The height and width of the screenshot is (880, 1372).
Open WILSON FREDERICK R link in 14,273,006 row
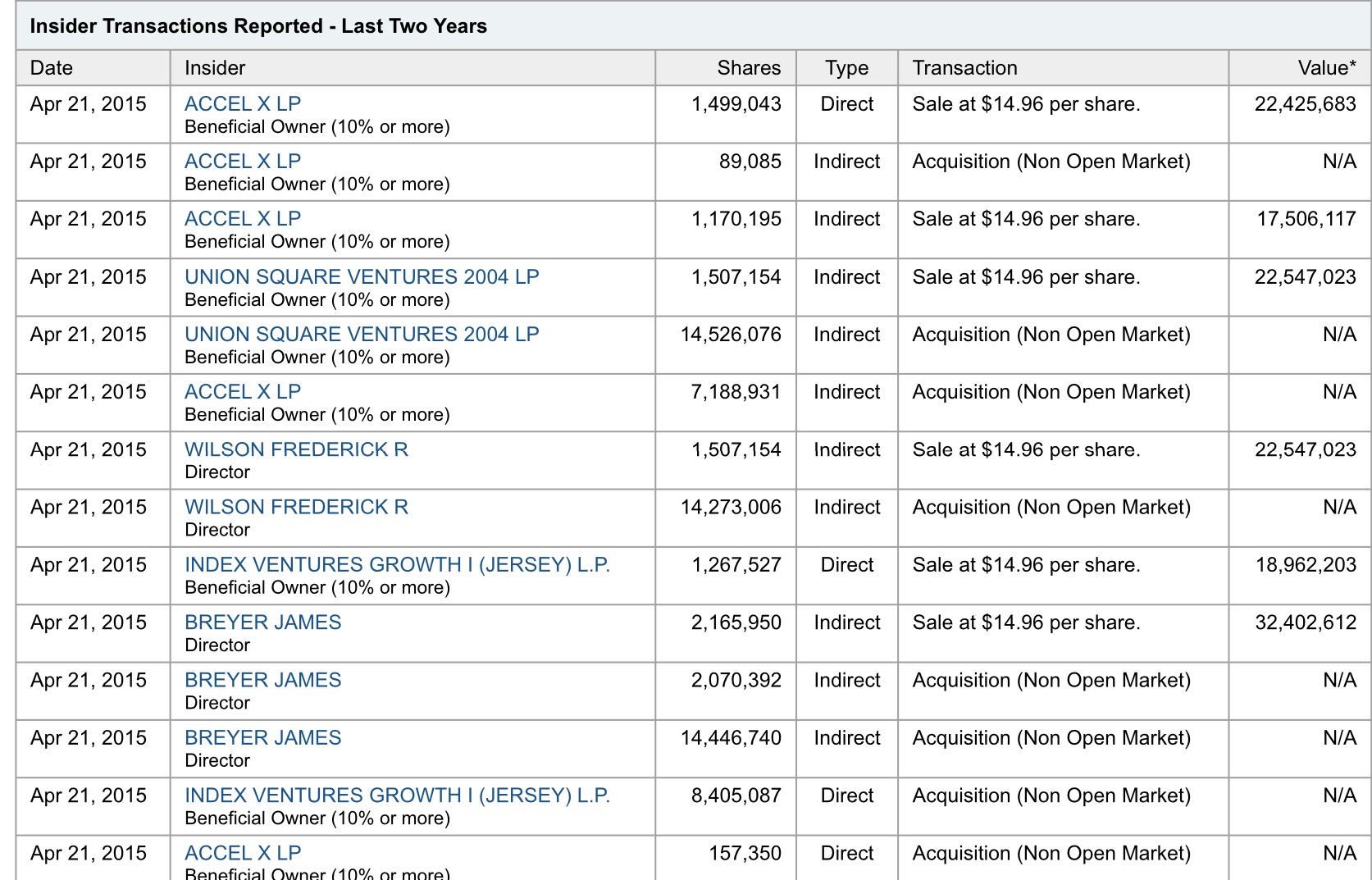[x=296, y=507]
